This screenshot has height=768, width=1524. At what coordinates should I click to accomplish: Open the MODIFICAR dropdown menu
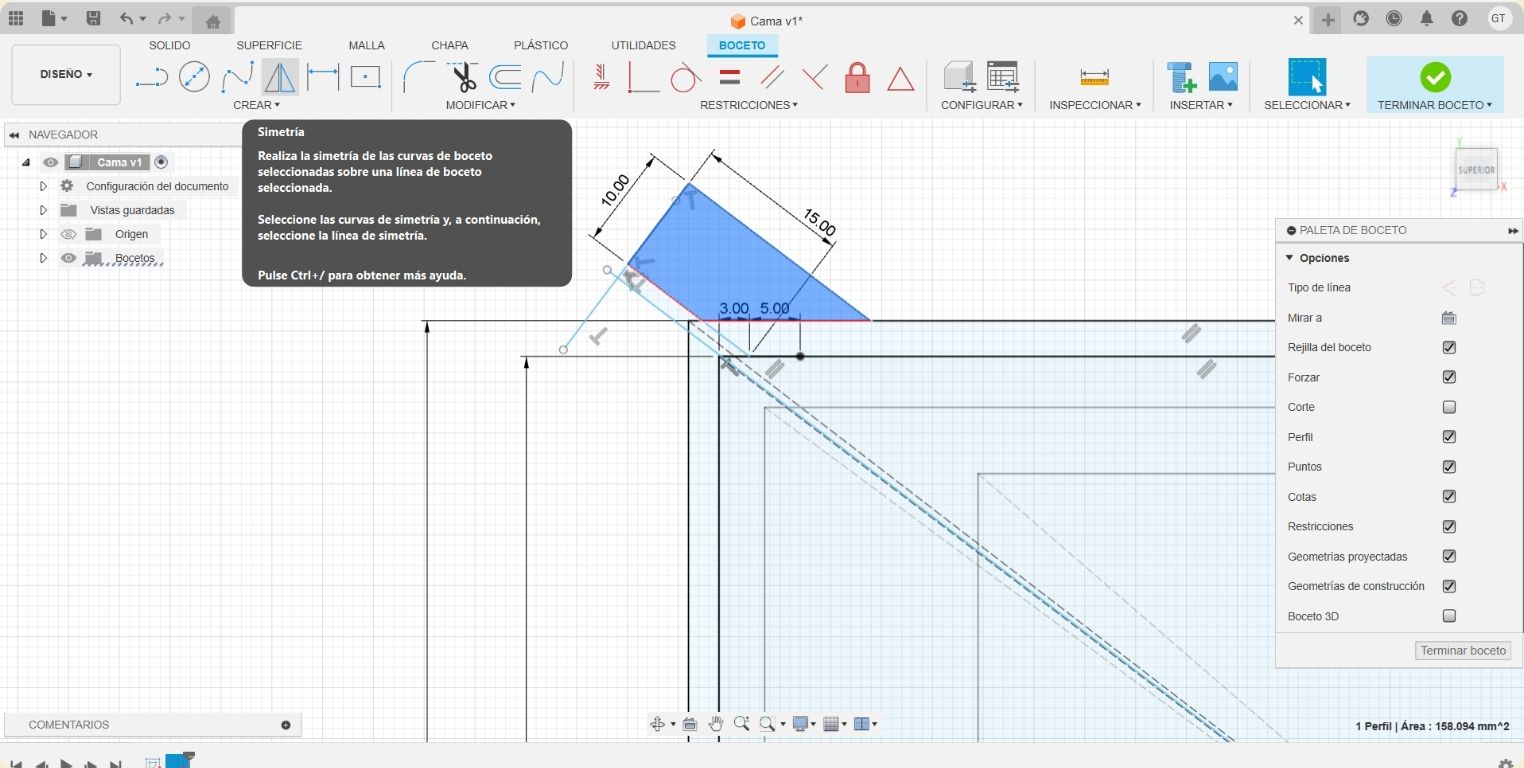click(x=480, y=105)
